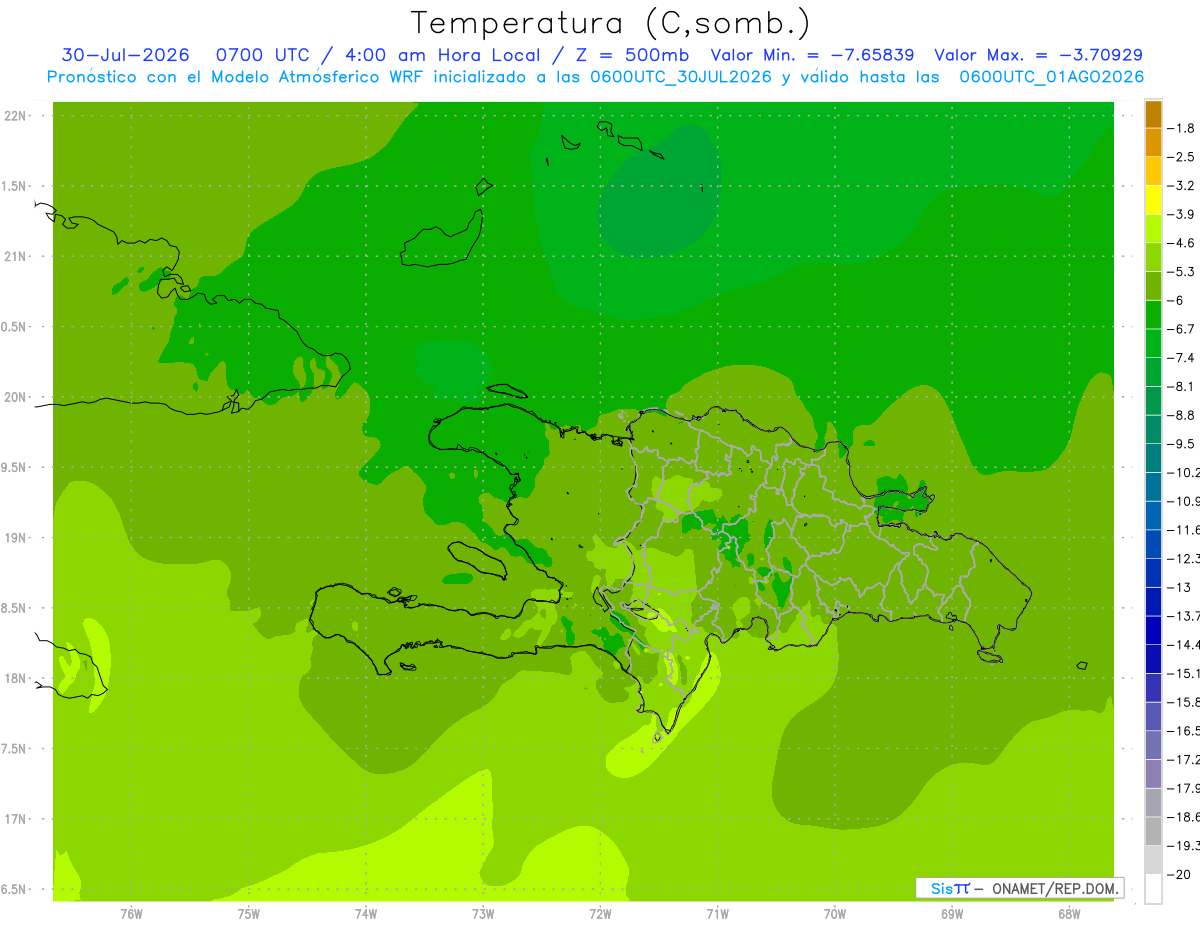Click the '-7.4' colorbar label

pyautogui.click(x=1182, y=357)
